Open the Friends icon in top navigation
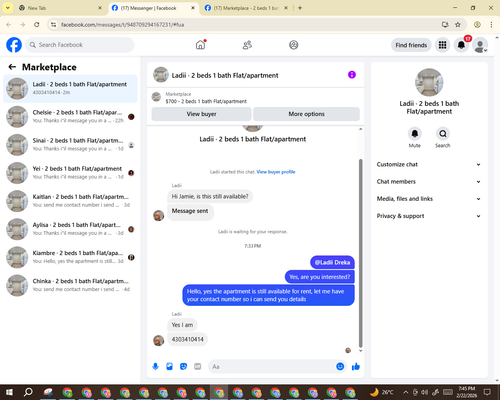500x400 pixels. 247,45
